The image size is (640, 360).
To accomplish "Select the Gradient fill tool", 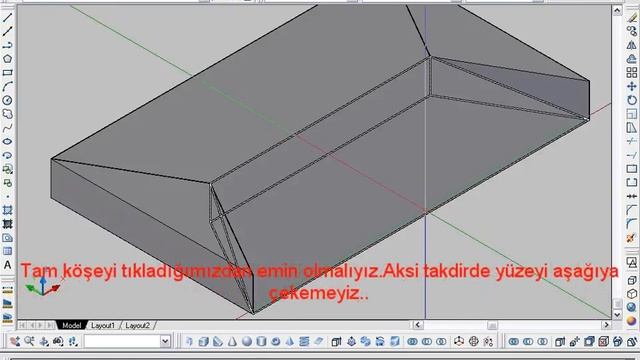I will click(7, 224).
